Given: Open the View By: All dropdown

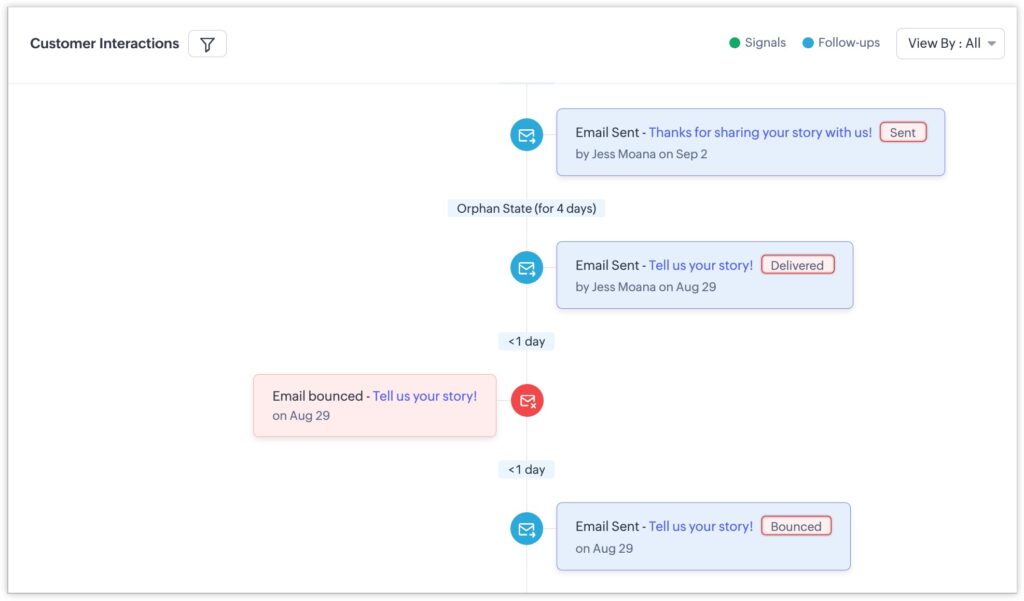Looking at the screenshot, I should (x=948, y=43).
